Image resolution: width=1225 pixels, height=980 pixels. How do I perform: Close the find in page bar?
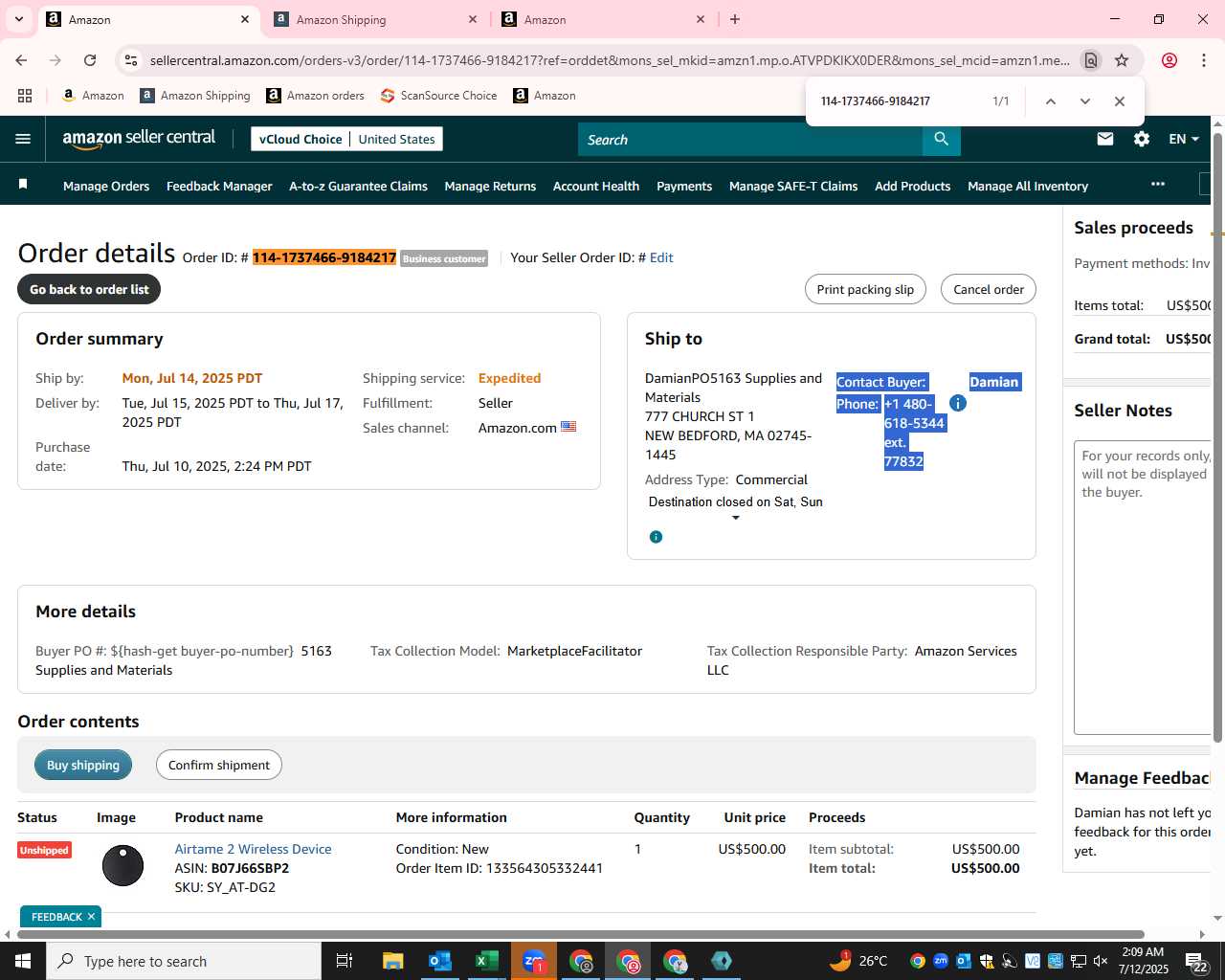(x=1119, y=101)
